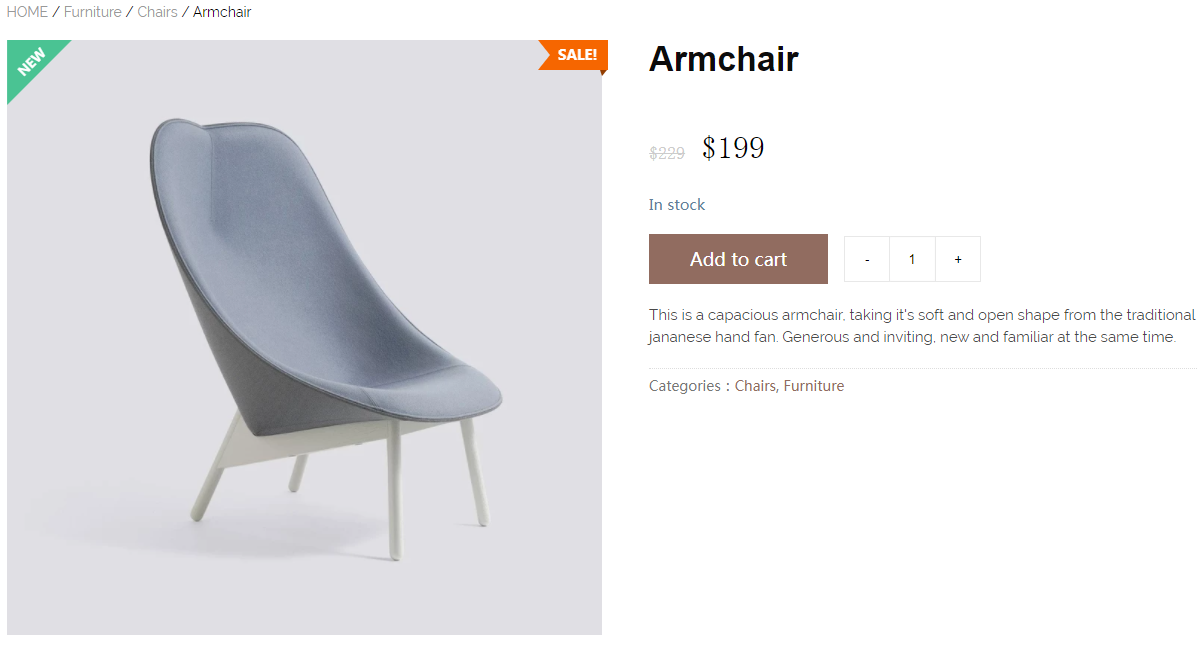Click the orange SALE! badge
This screenshot has width=1204, height=645.
click(574, 55)
